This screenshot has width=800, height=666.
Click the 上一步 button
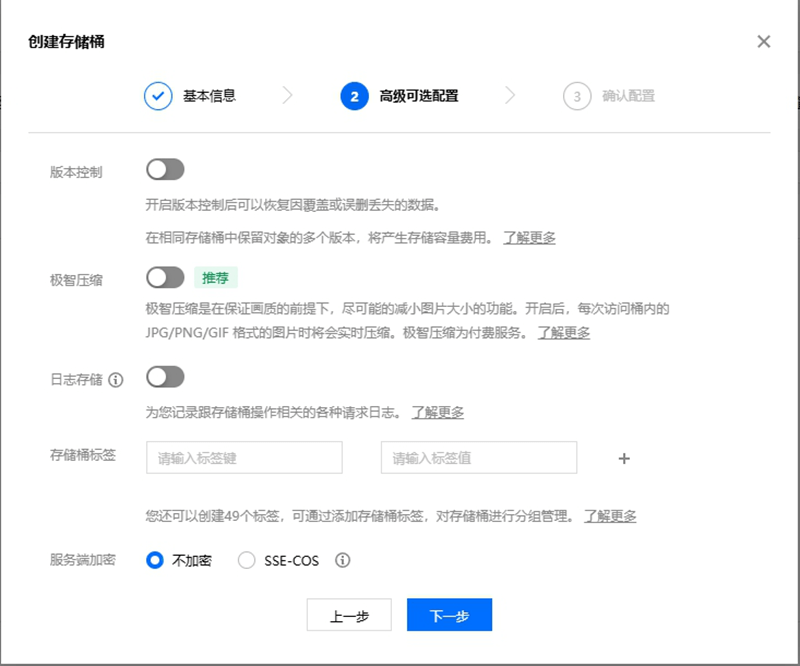(x=349, y=615)
